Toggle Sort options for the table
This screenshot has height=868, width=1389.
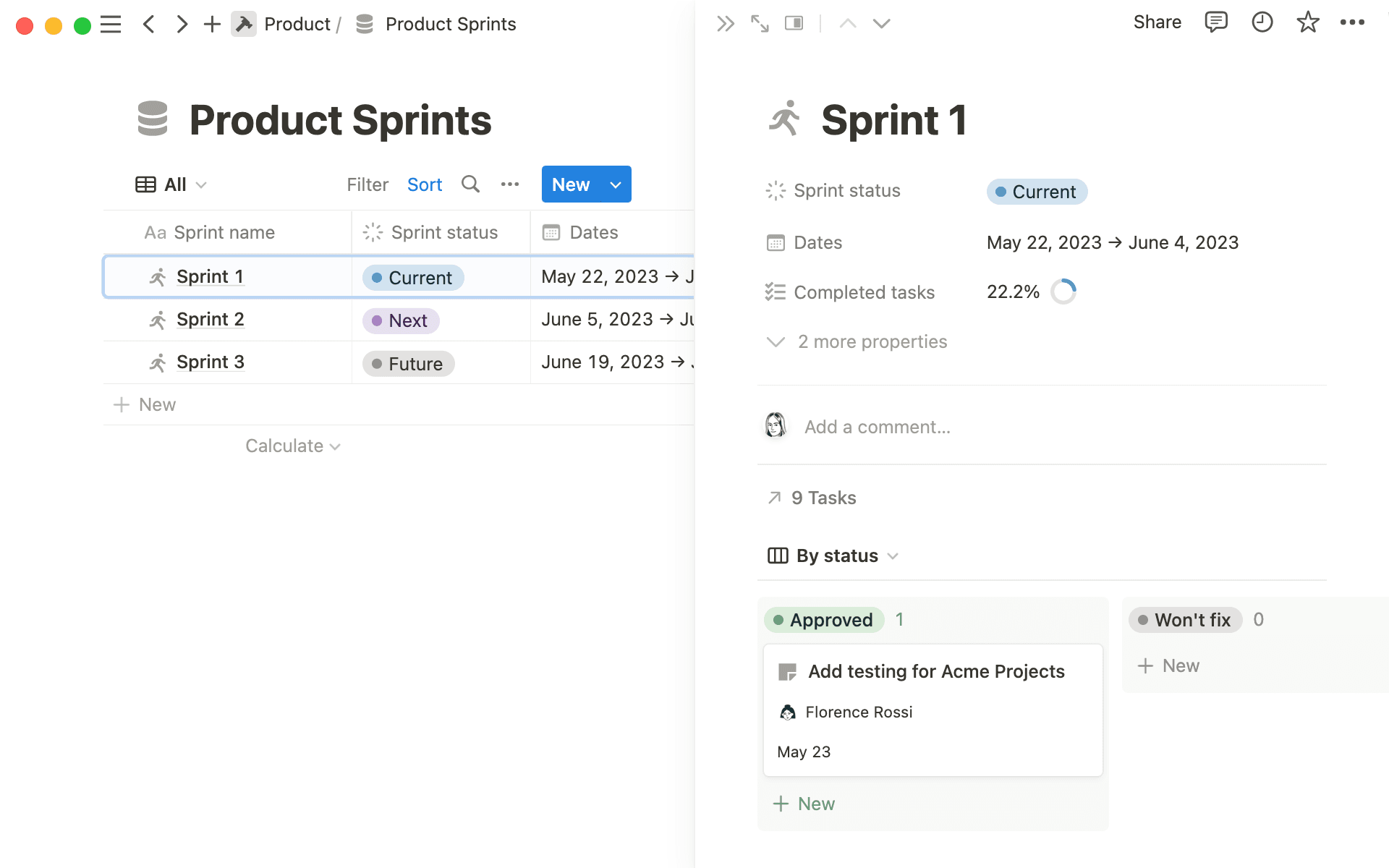pos(424,184)
